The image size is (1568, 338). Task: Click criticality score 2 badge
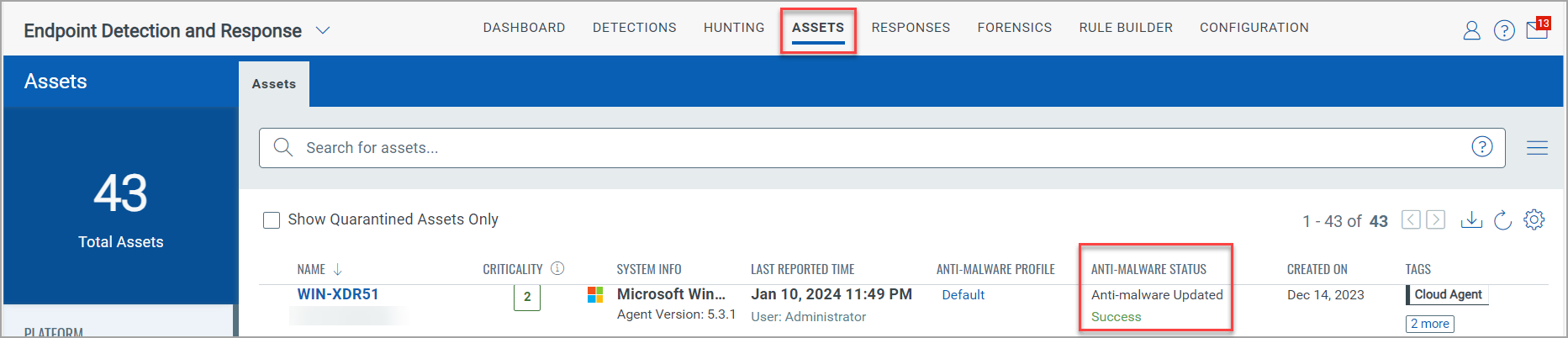pos(527,296)
